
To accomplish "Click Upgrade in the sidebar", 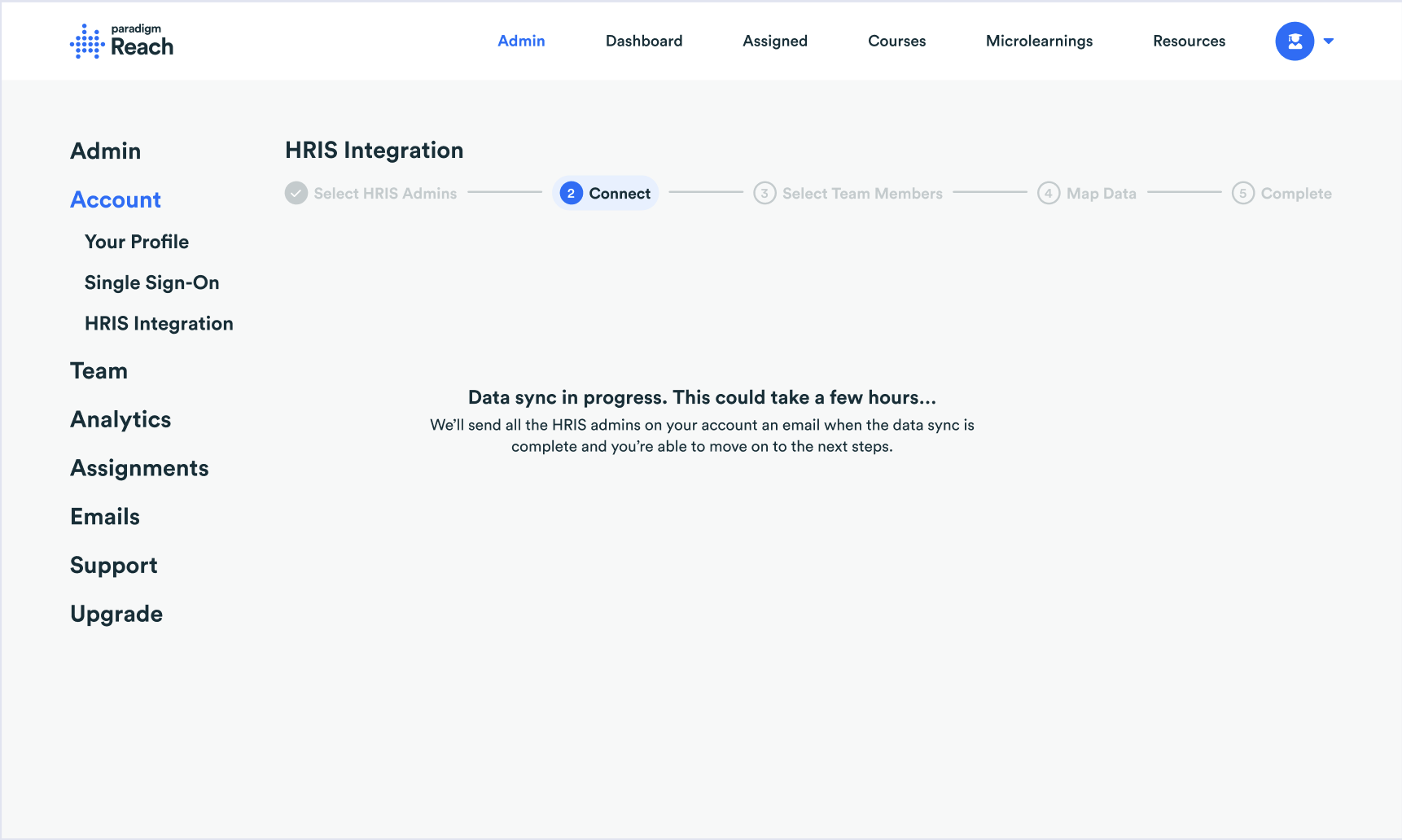I will (x=116, y=615).
